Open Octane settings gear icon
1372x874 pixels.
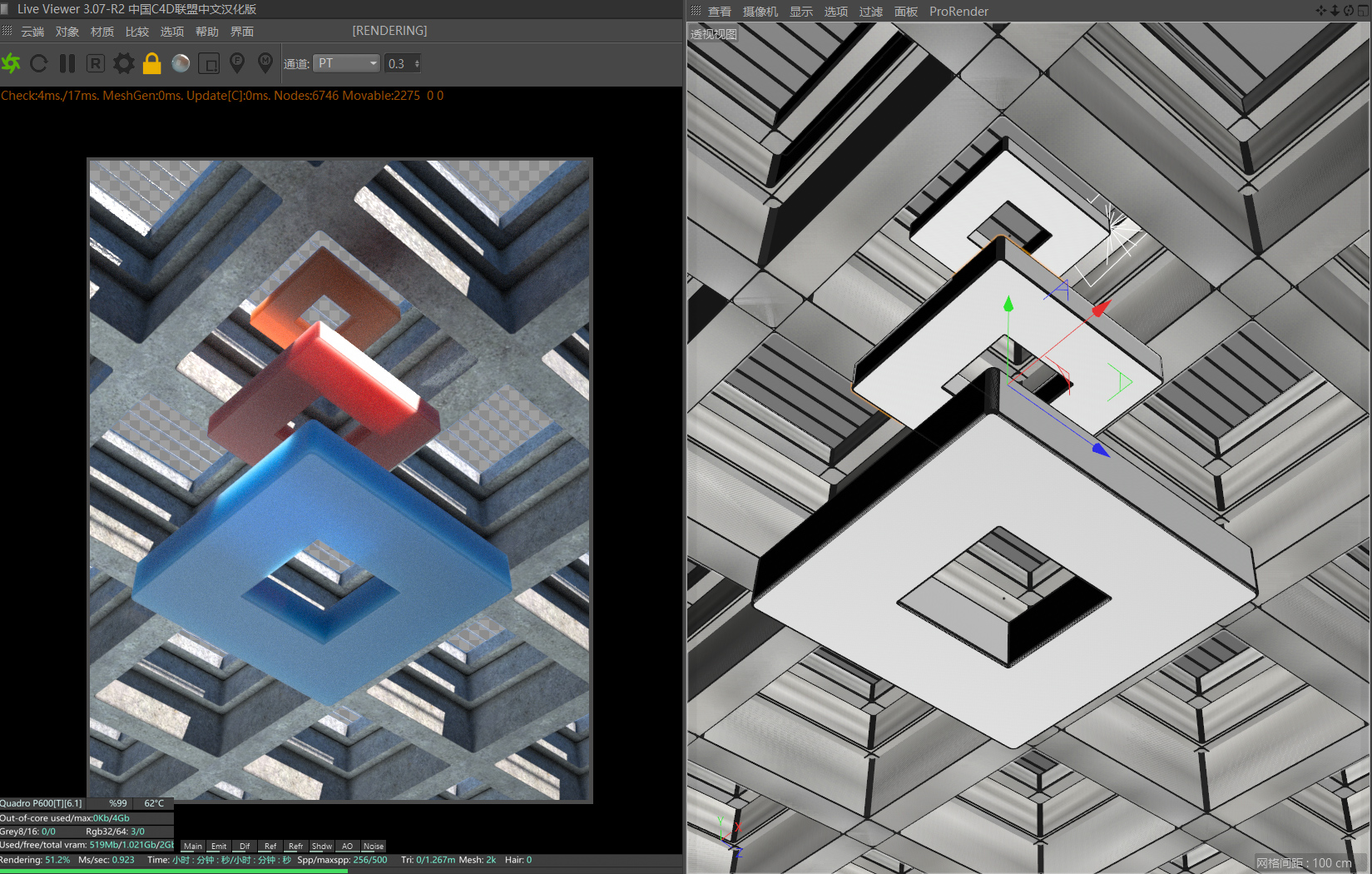coord(124,63)
